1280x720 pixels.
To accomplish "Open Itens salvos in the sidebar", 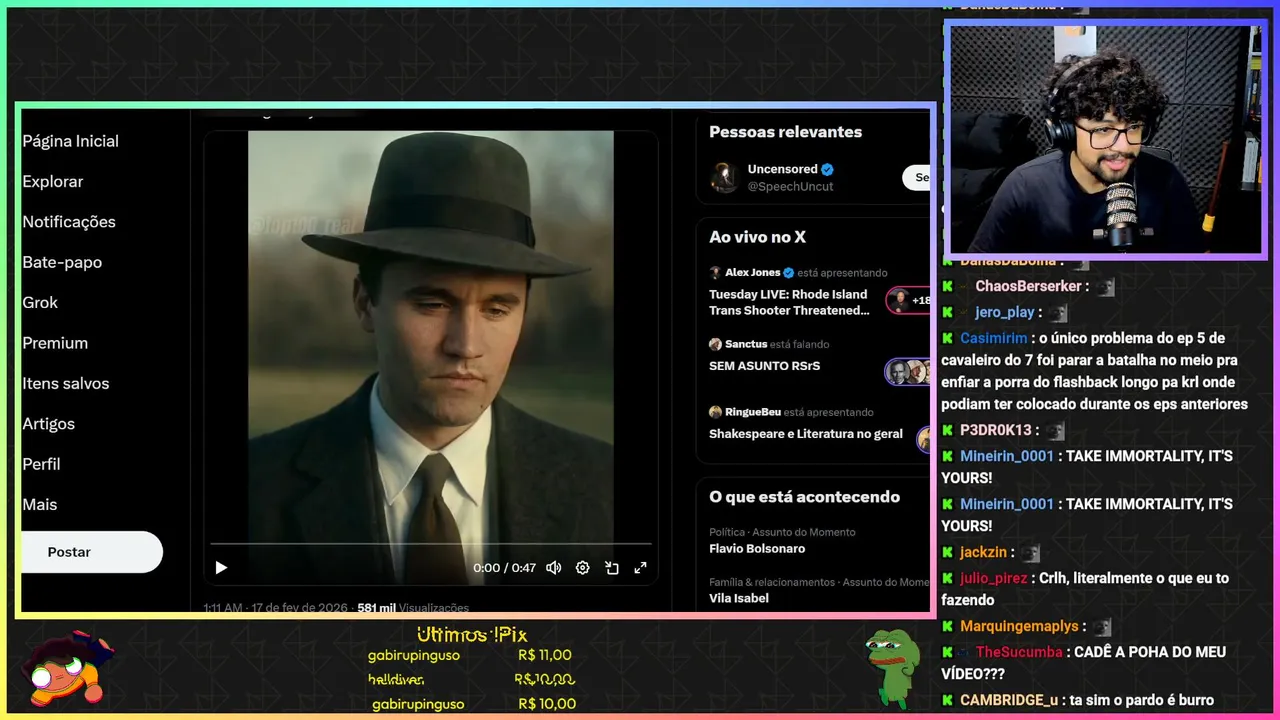I will pyautogui.click(x=66, y=383).
